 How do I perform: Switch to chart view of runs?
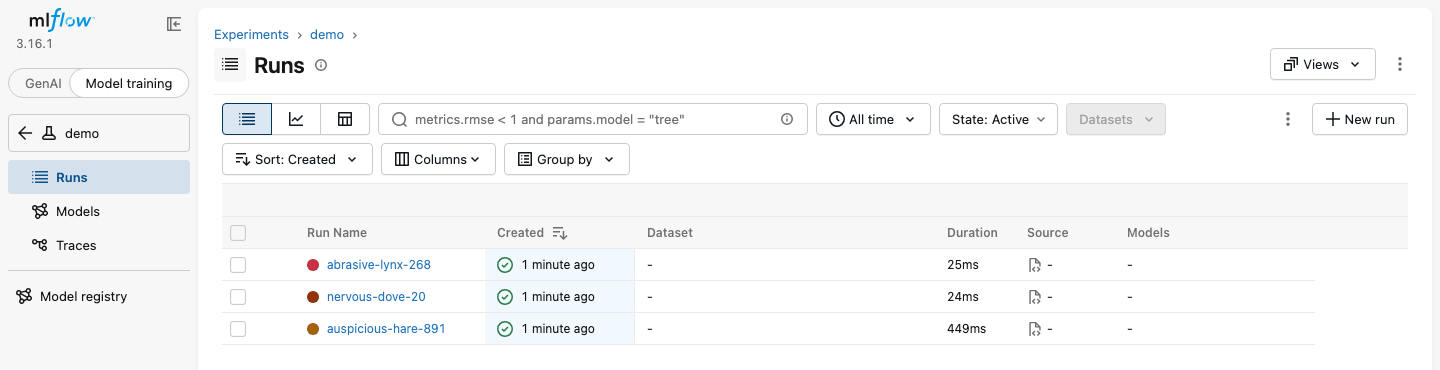click(x=296, y=119)
